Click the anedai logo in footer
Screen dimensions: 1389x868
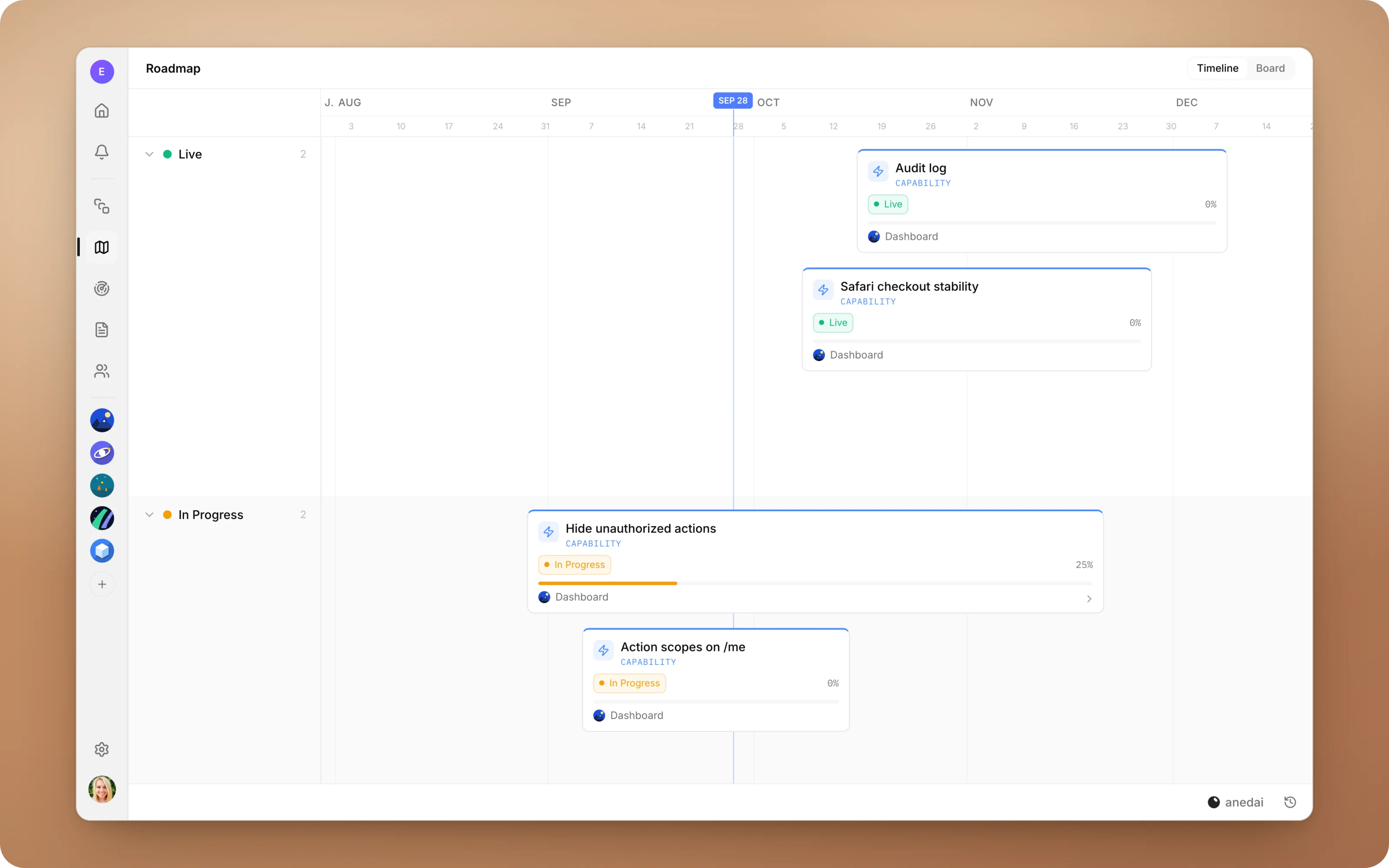[1235, 802]
